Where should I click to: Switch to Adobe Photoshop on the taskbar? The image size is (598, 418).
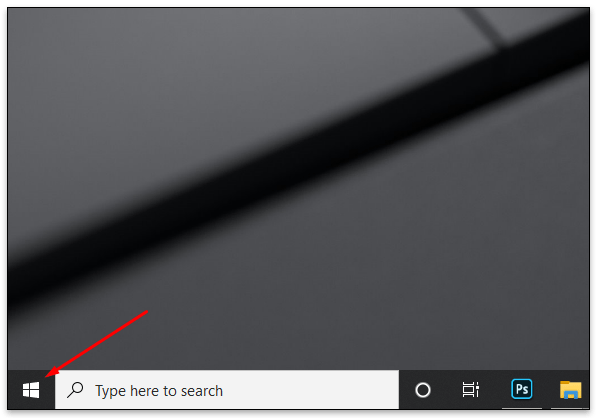point(521,389)
